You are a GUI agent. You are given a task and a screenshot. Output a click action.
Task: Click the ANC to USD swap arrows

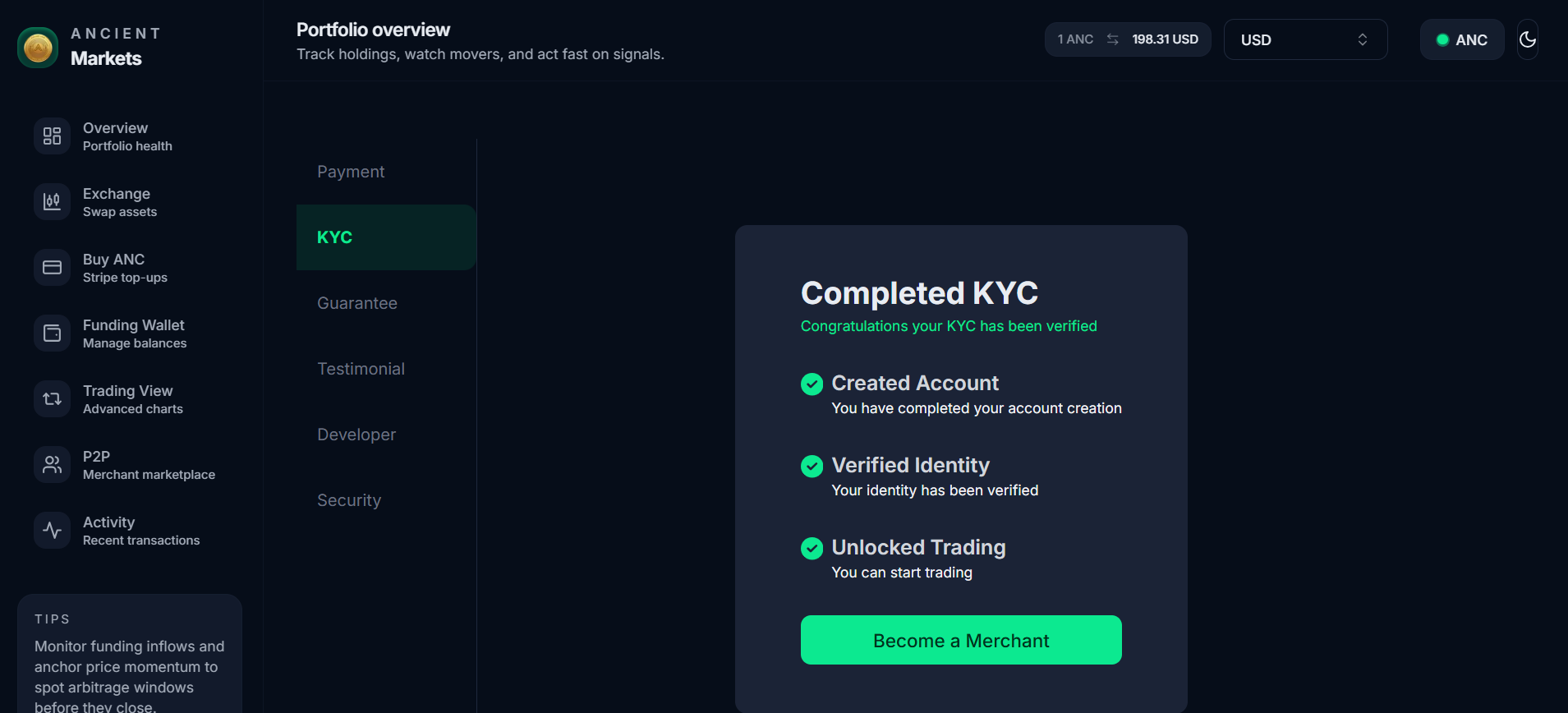point(1112,39)
